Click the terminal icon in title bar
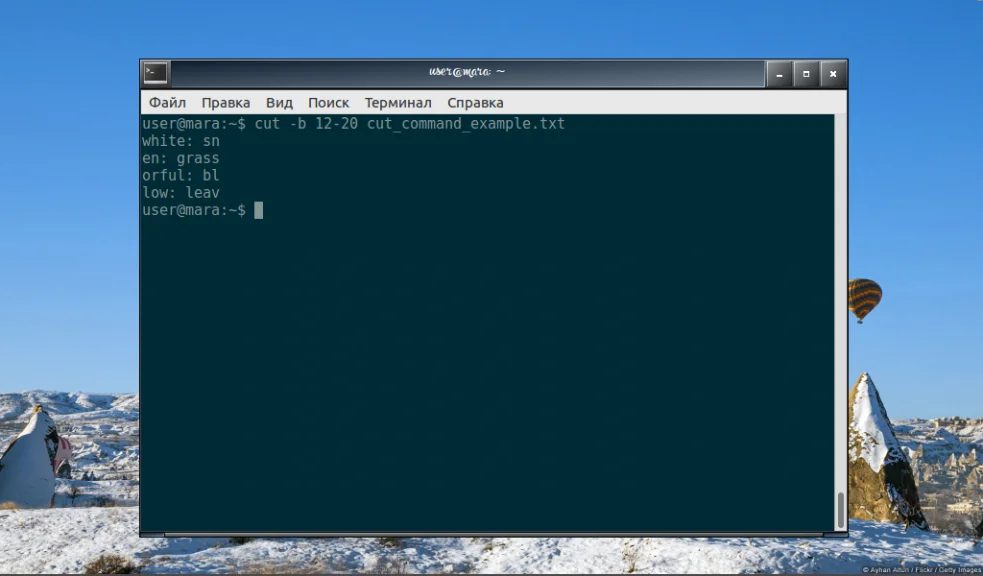This screenshot has height=576, width=983. (155, 73)
